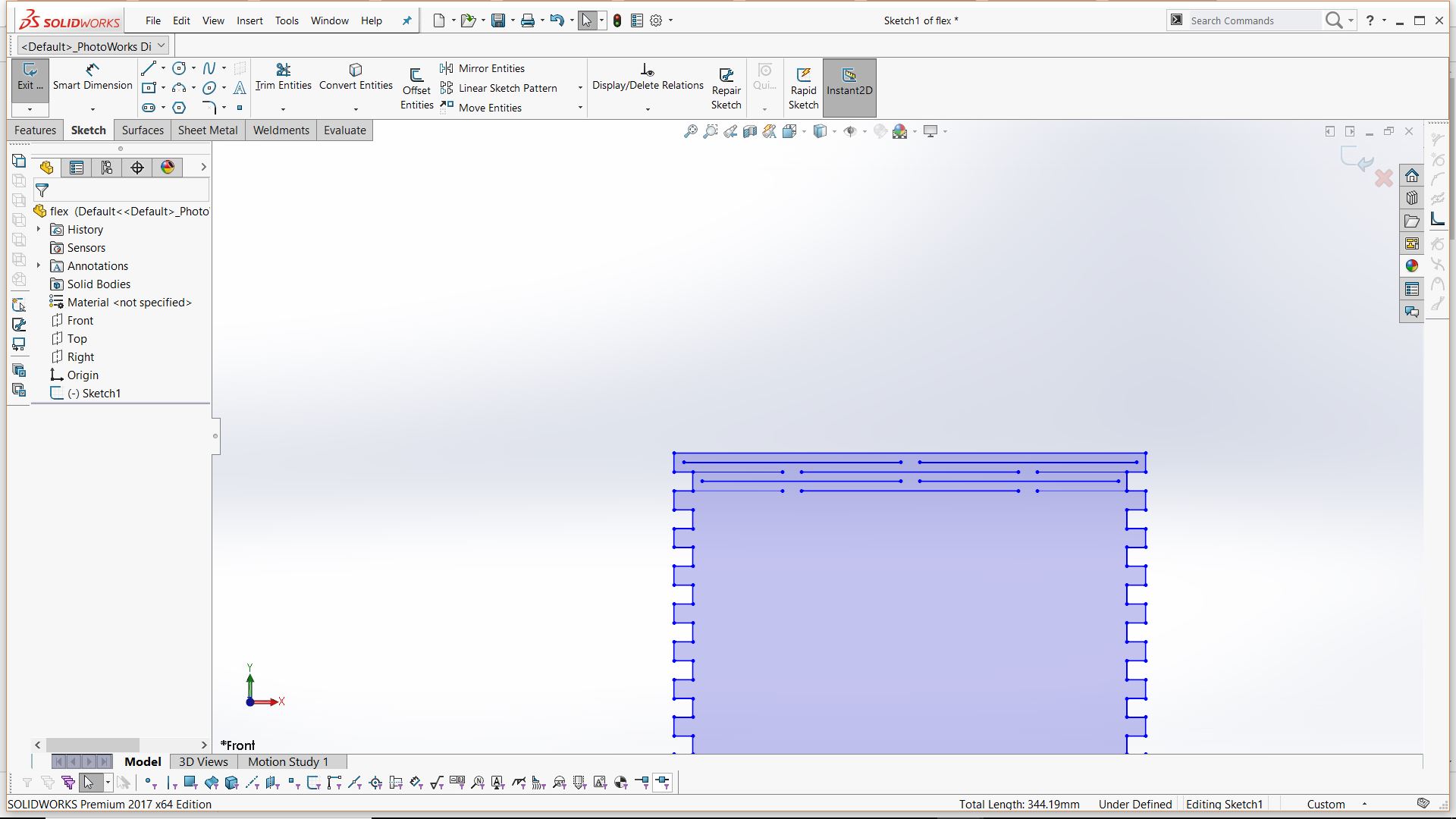Toggle the Exit Sketch button
This screenshot has height=819, width=1456.
pyautogui.click(x=30, y=77)
